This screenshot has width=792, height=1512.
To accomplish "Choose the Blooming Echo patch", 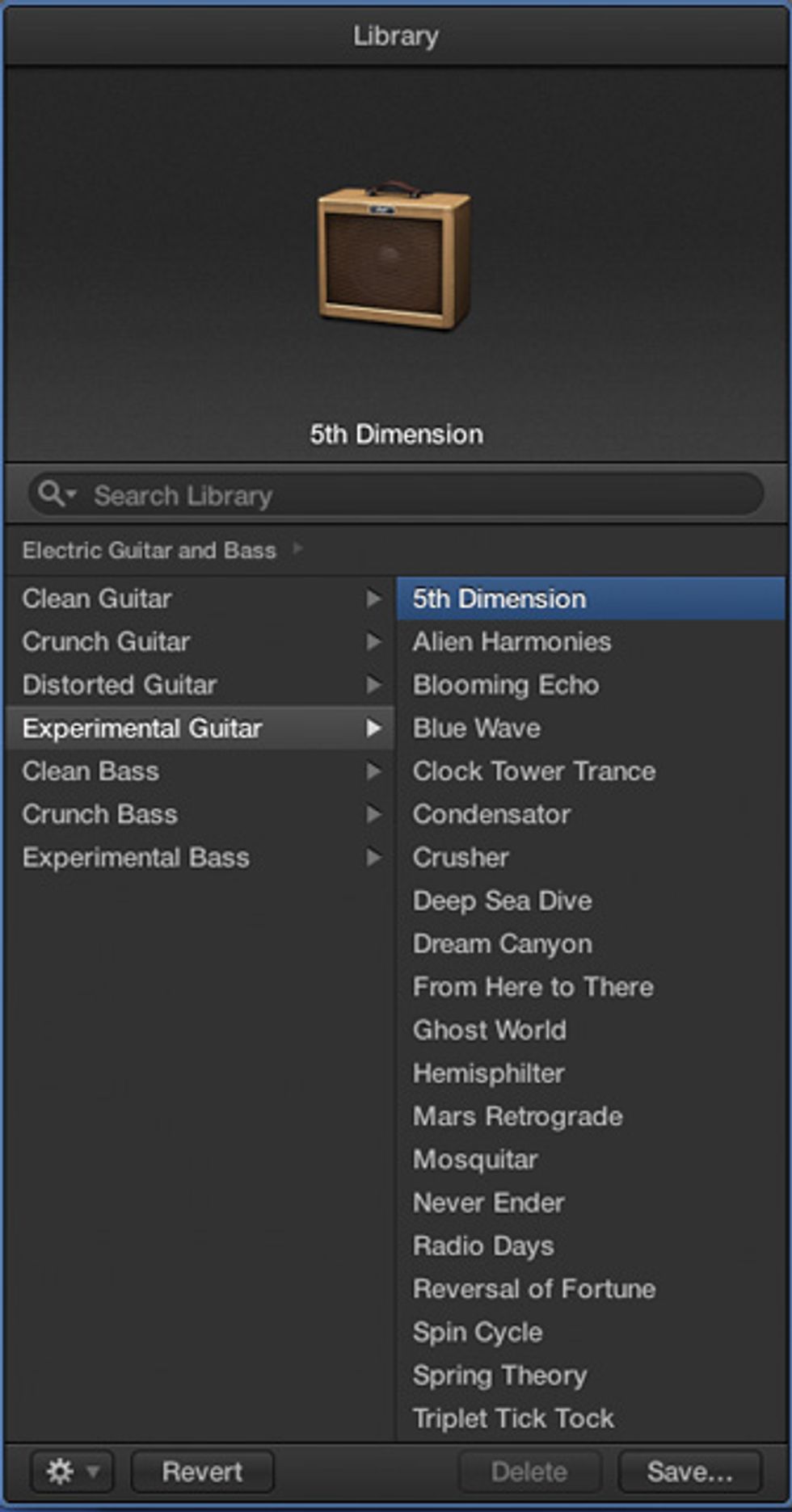I will coord(506,685).
